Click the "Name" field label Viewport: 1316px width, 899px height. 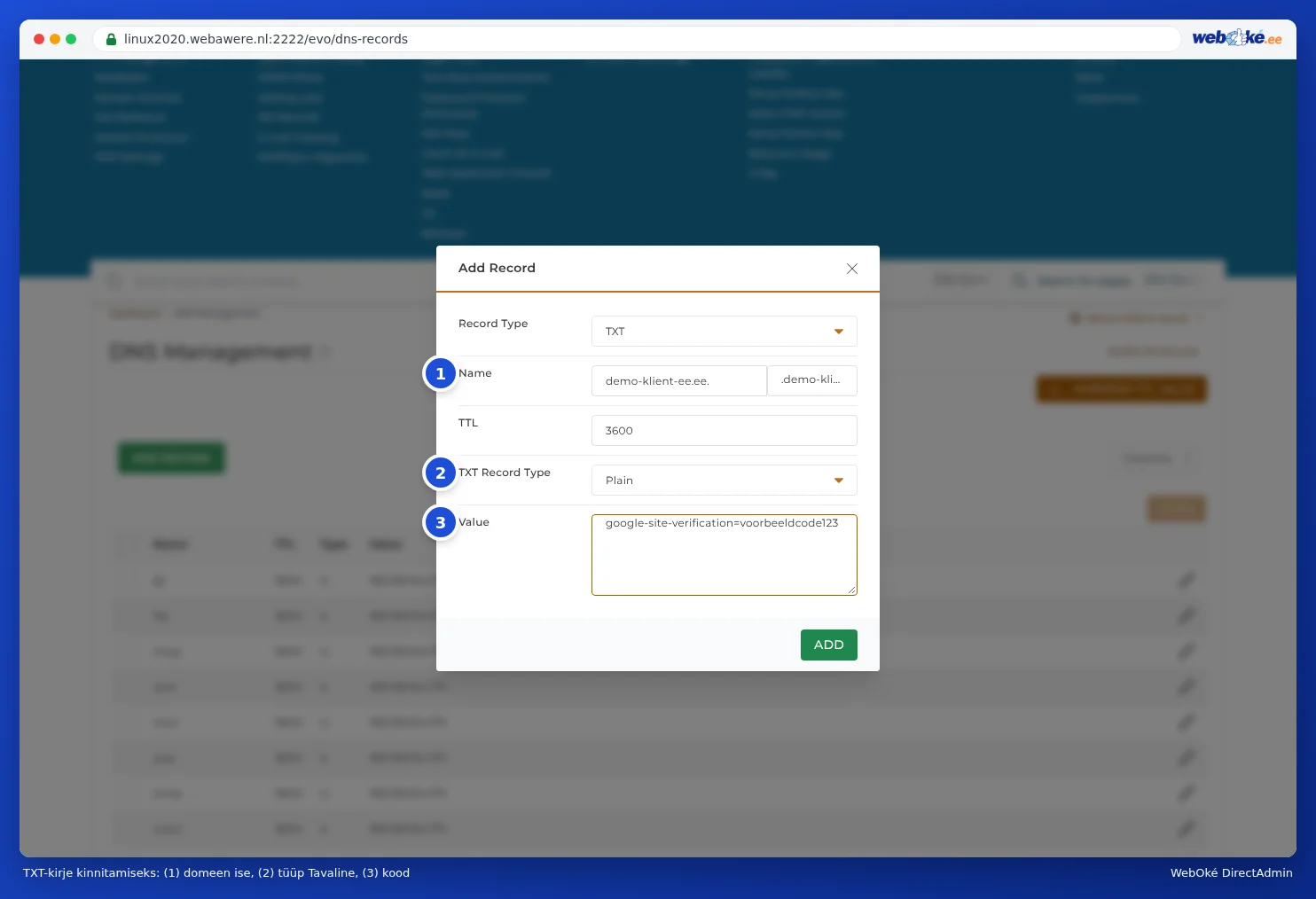pyautogui.click(x=475, y=373)
